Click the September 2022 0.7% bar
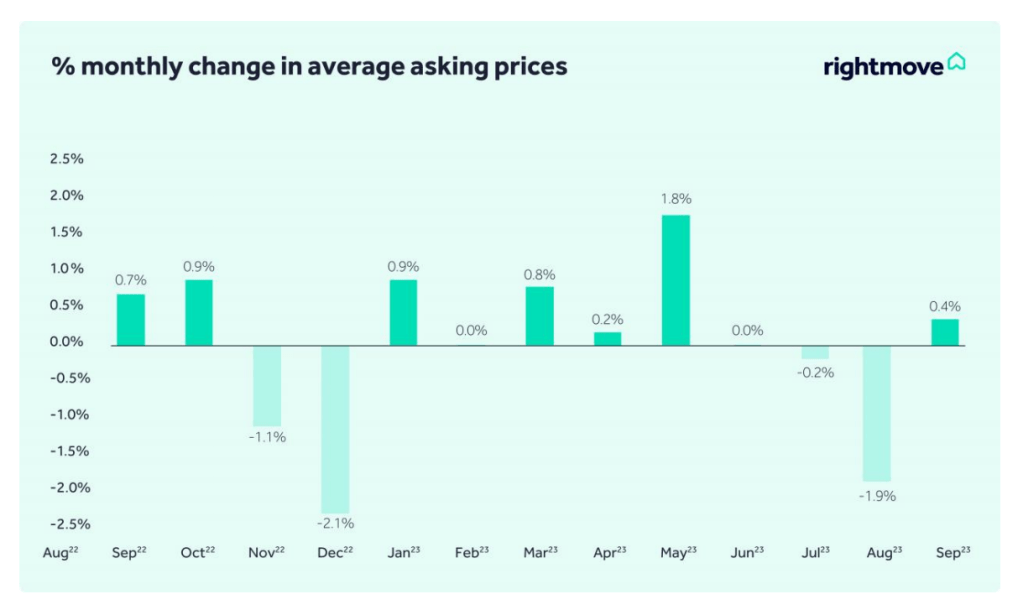 tap(131, 319)
